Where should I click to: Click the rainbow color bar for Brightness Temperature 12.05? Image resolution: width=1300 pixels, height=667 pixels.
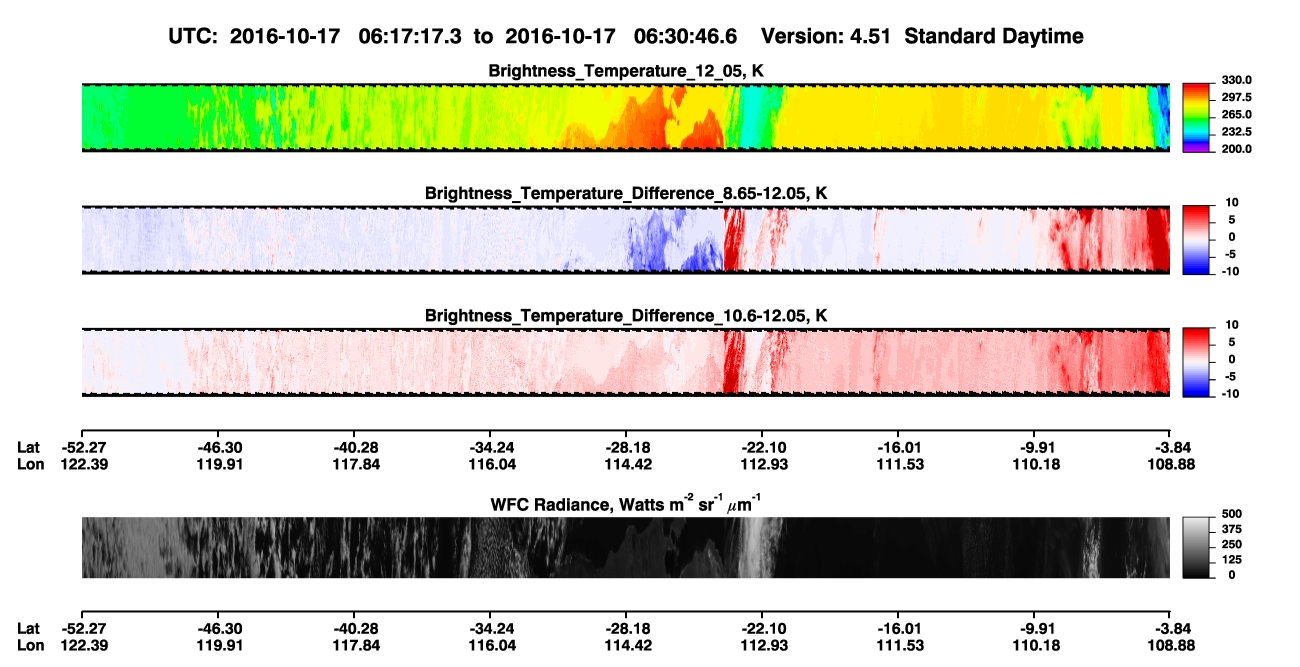[1196, 116]
